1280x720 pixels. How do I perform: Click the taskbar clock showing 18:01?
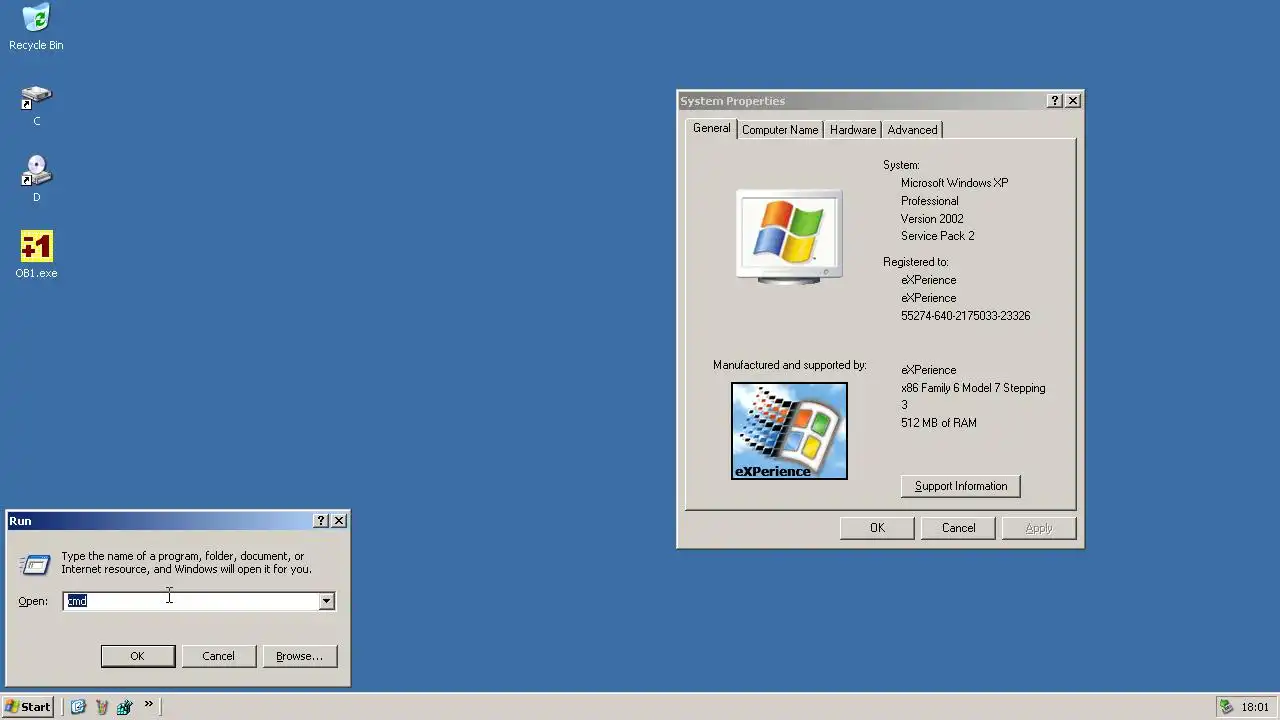[x=1255, y=707]
